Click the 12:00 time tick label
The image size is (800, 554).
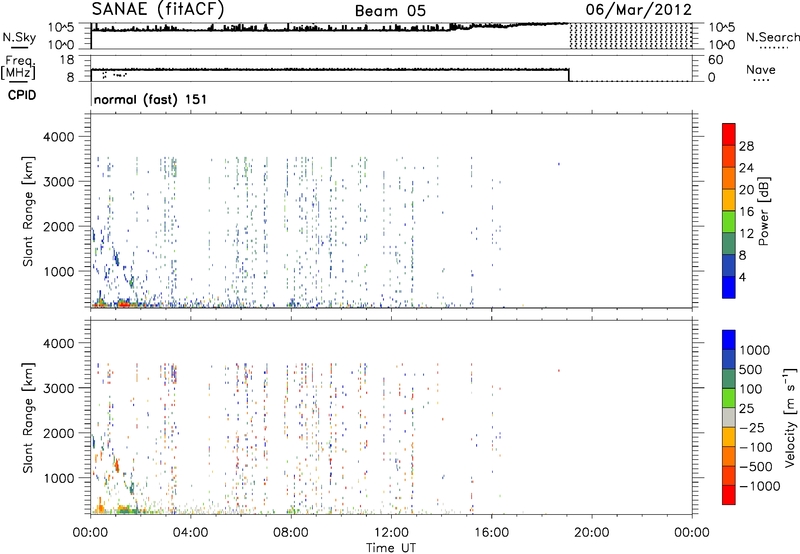pyautogui.click(x=391, y=533)
